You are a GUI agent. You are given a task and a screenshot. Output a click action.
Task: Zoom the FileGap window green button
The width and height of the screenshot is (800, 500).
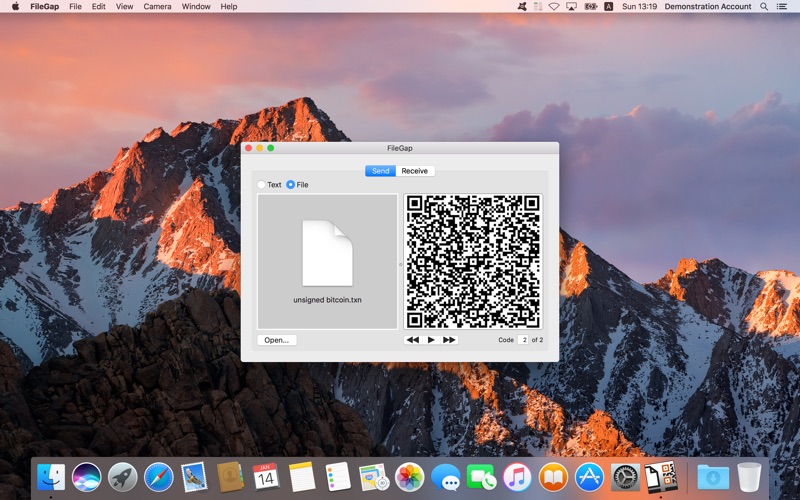pos(271,148)
